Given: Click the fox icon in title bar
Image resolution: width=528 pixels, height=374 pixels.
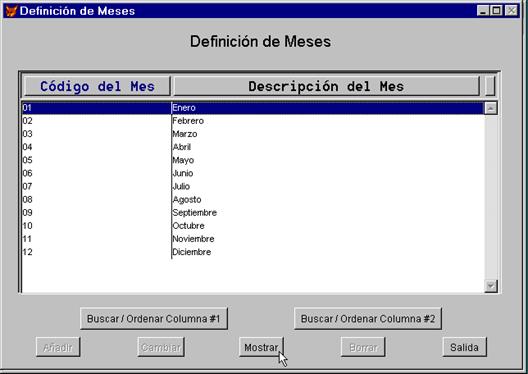Looking at the screenshot, I should [x=11, y=11].
